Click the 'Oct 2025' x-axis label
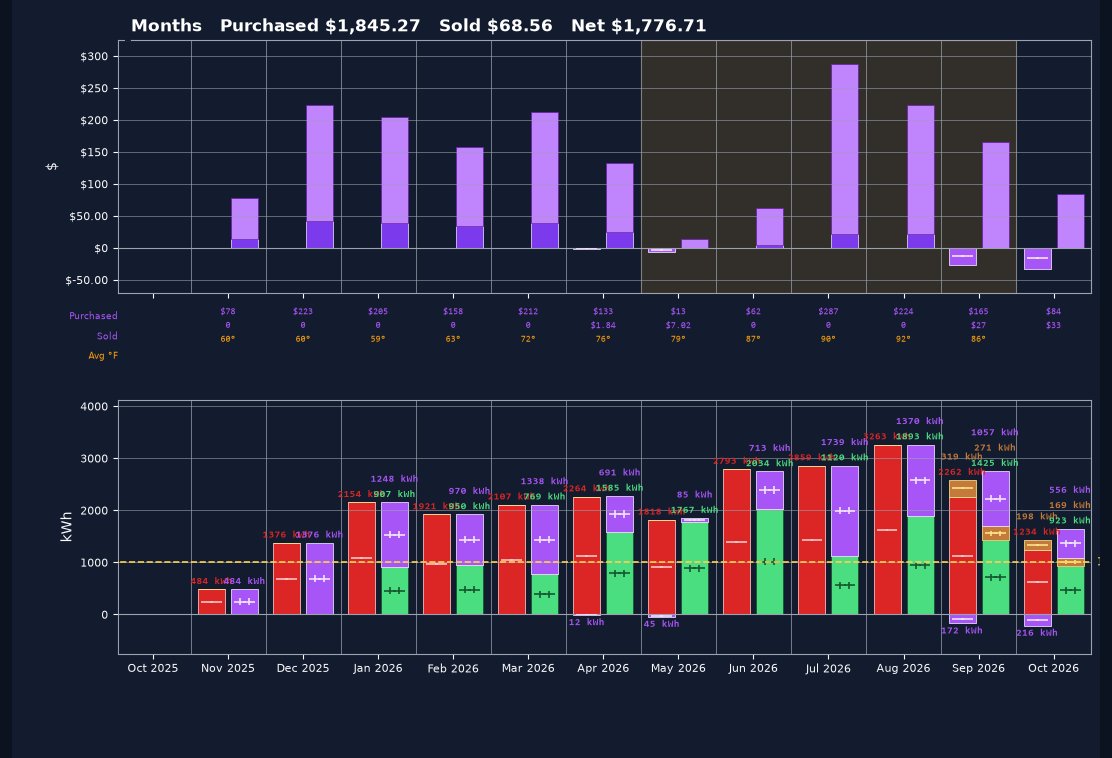1112x758 pixels. [x=152, y=668]
